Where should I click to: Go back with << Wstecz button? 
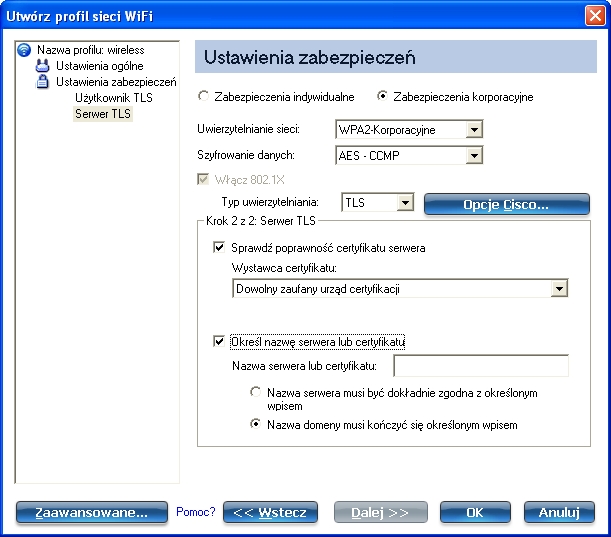coord(270,512)
